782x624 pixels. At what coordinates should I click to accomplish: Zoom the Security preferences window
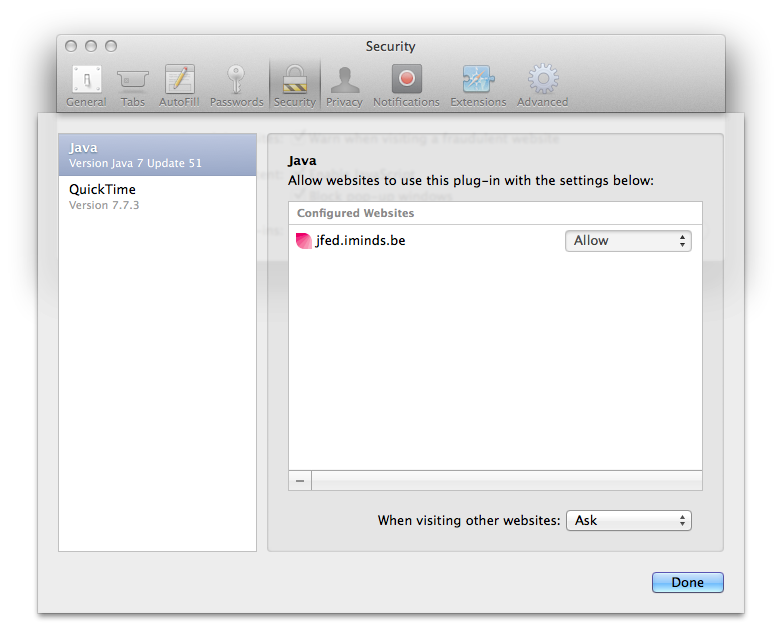pos(111,46)
